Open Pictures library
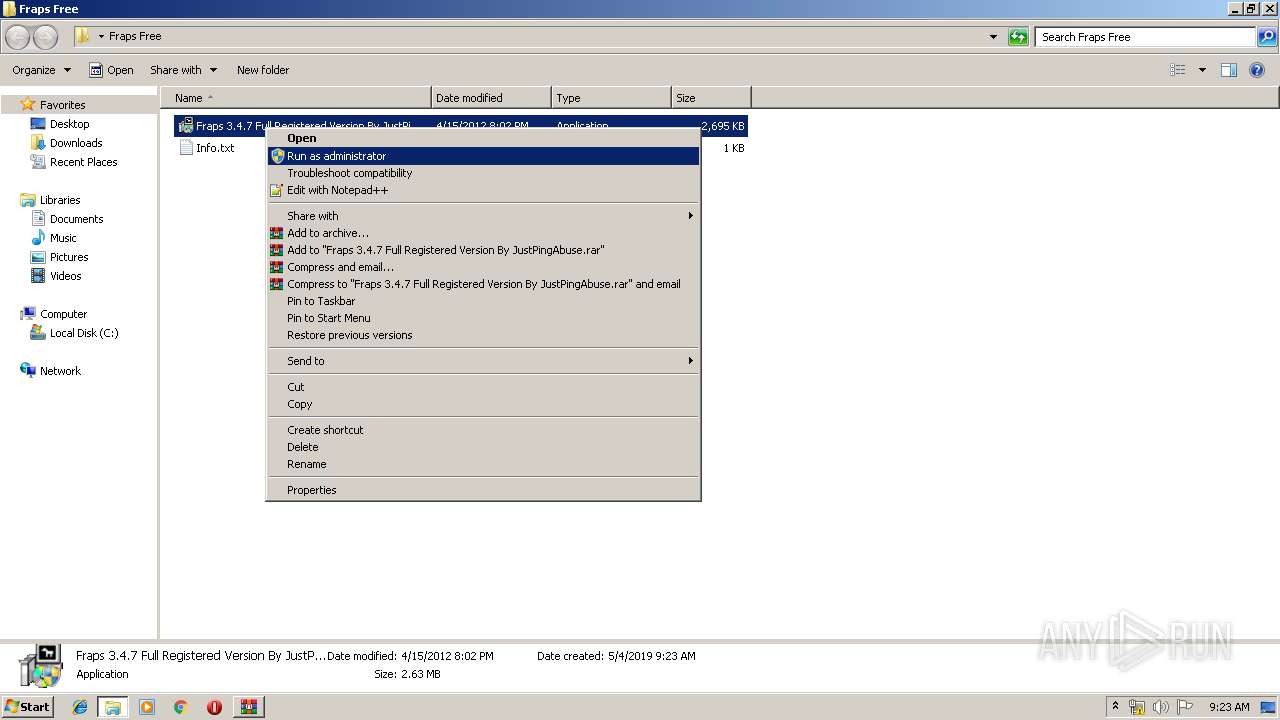This screenshot has width=1280, height=720. pos(69,257)
